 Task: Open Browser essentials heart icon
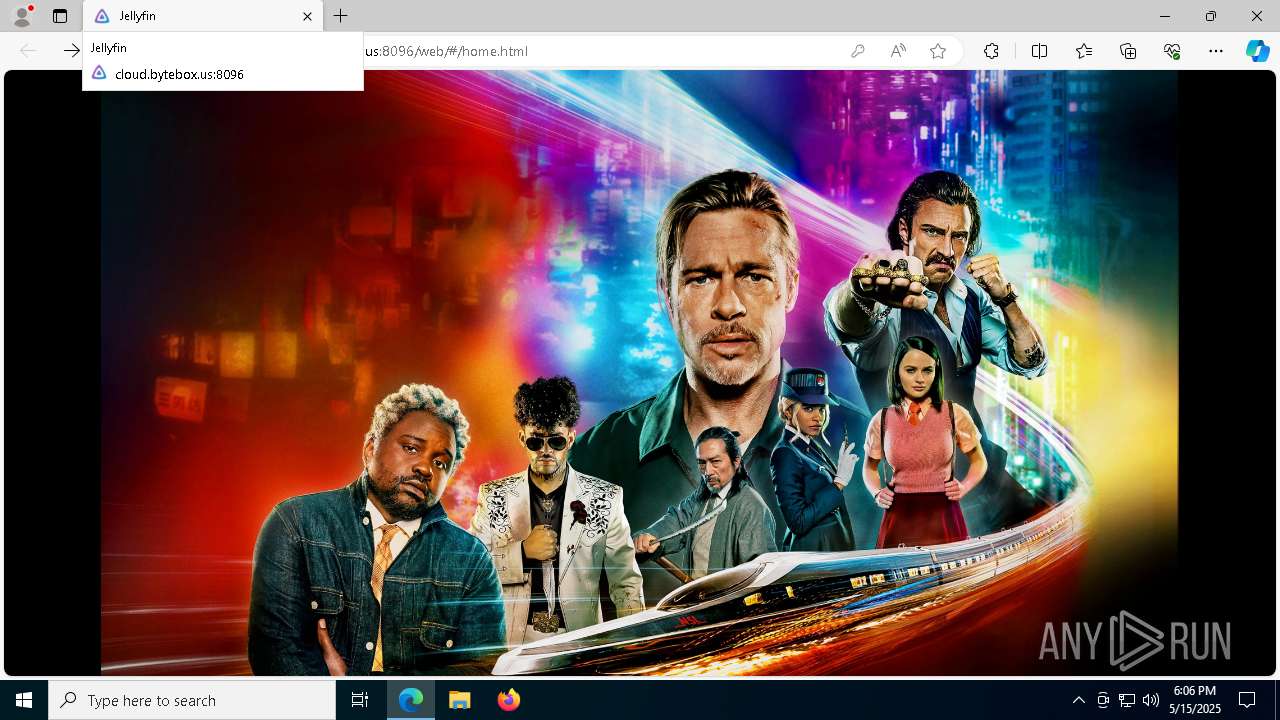(x=1172, y=51)
